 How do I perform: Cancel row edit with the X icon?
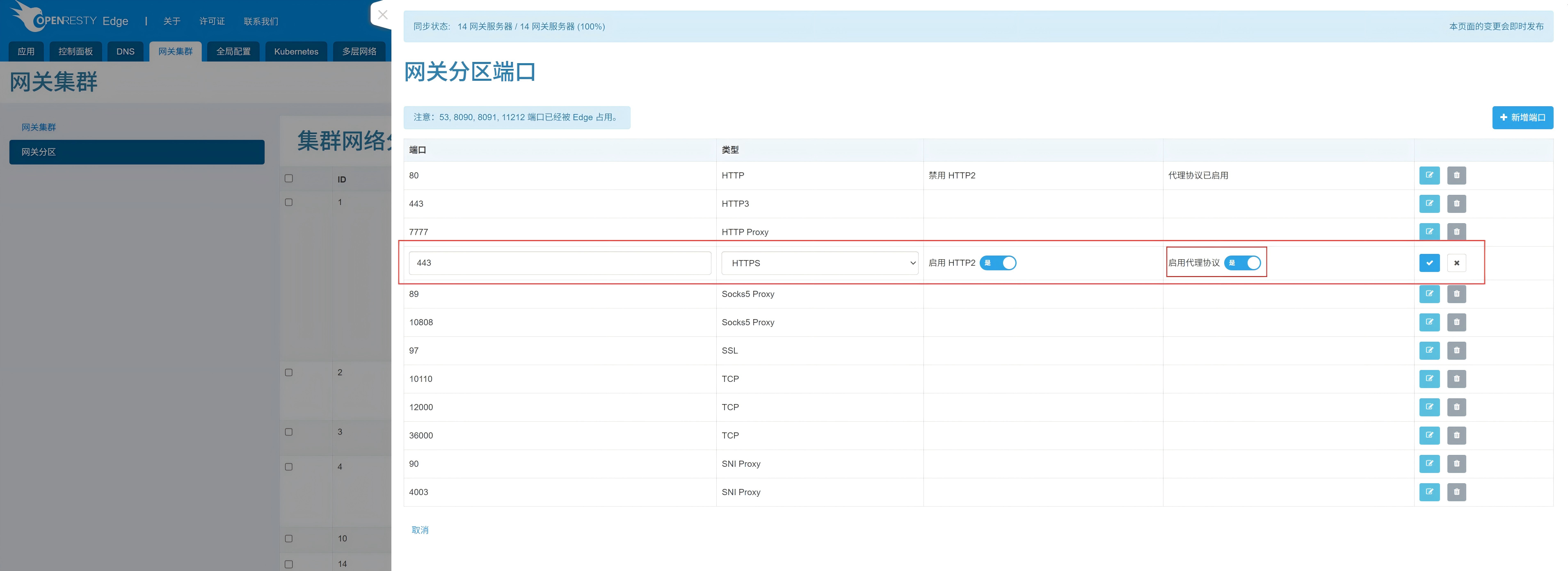pyautogui.click(x=1456, y=263)
